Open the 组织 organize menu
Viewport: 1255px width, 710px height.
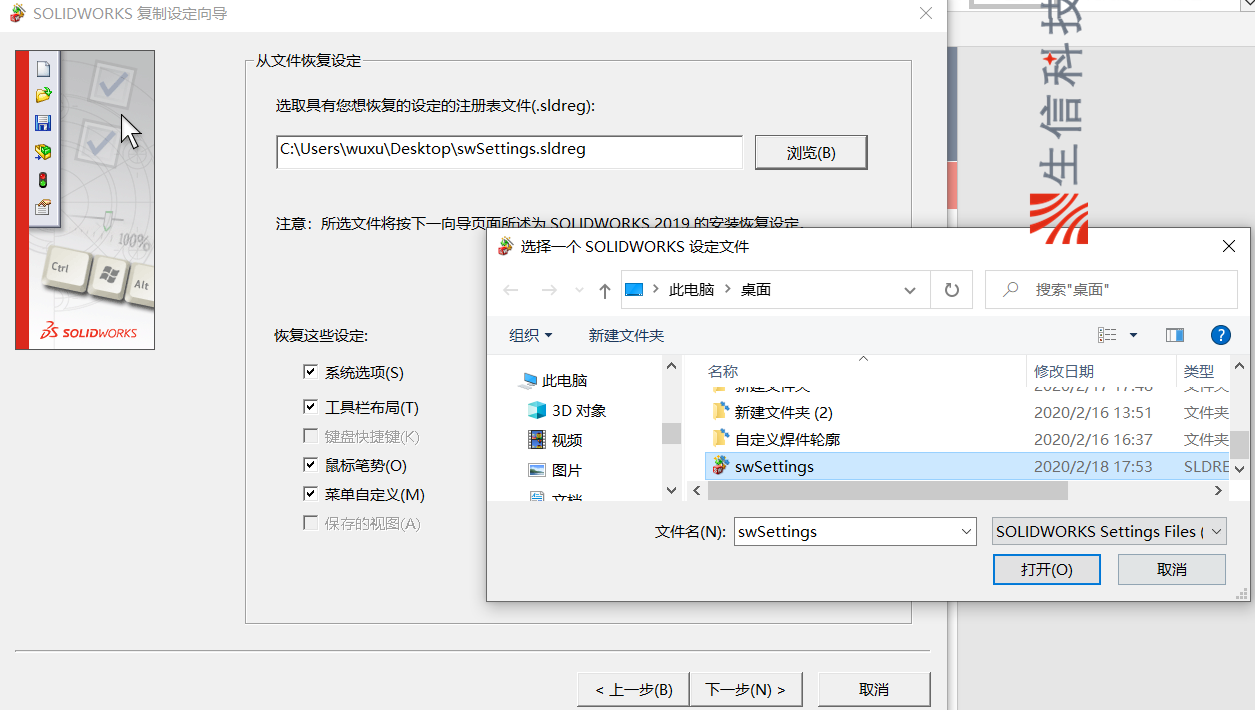click(x=531, y=336)
